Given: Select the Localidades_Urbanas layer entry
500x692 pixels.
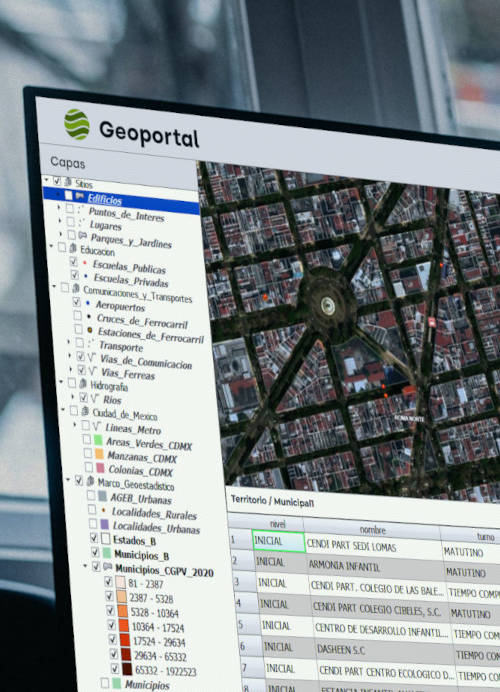Looking at the screenshot, I should 156,527.
